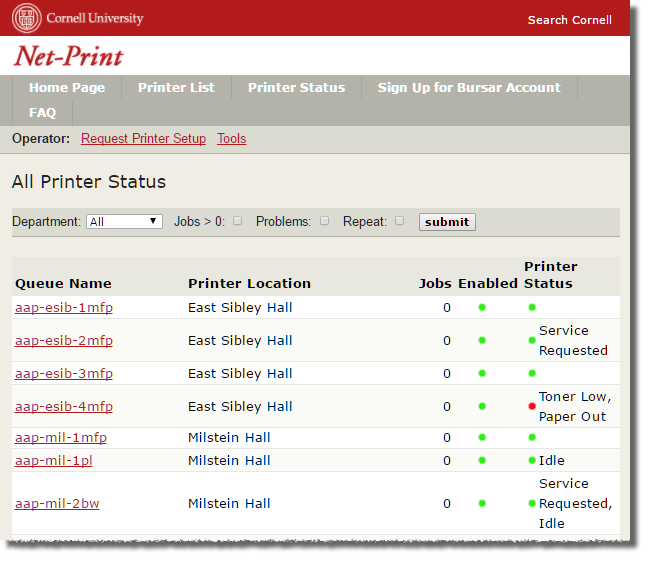Switch to Printer Status tab
The image size is (650, 564).
pyautogui.click(x=296, y=87)
